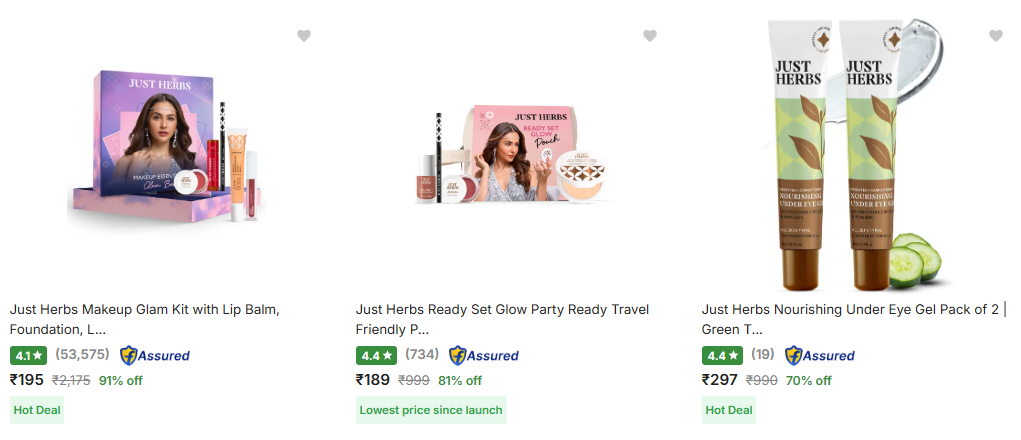Toggle wishlist heart for Under Eye Gel
This screenshot has width=1021, height=440.
pos(995,36)
